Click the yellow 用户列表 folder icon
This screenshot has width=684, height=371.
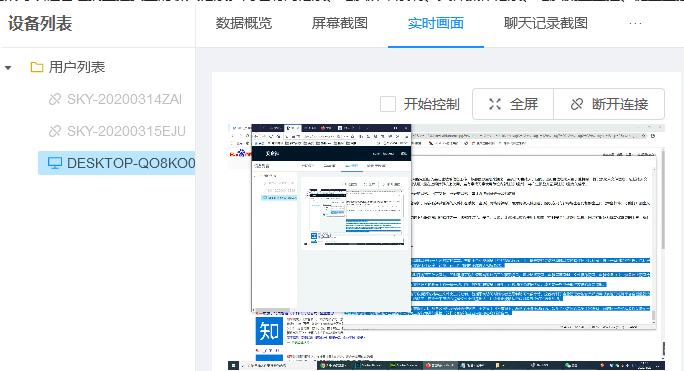point(37,67)
